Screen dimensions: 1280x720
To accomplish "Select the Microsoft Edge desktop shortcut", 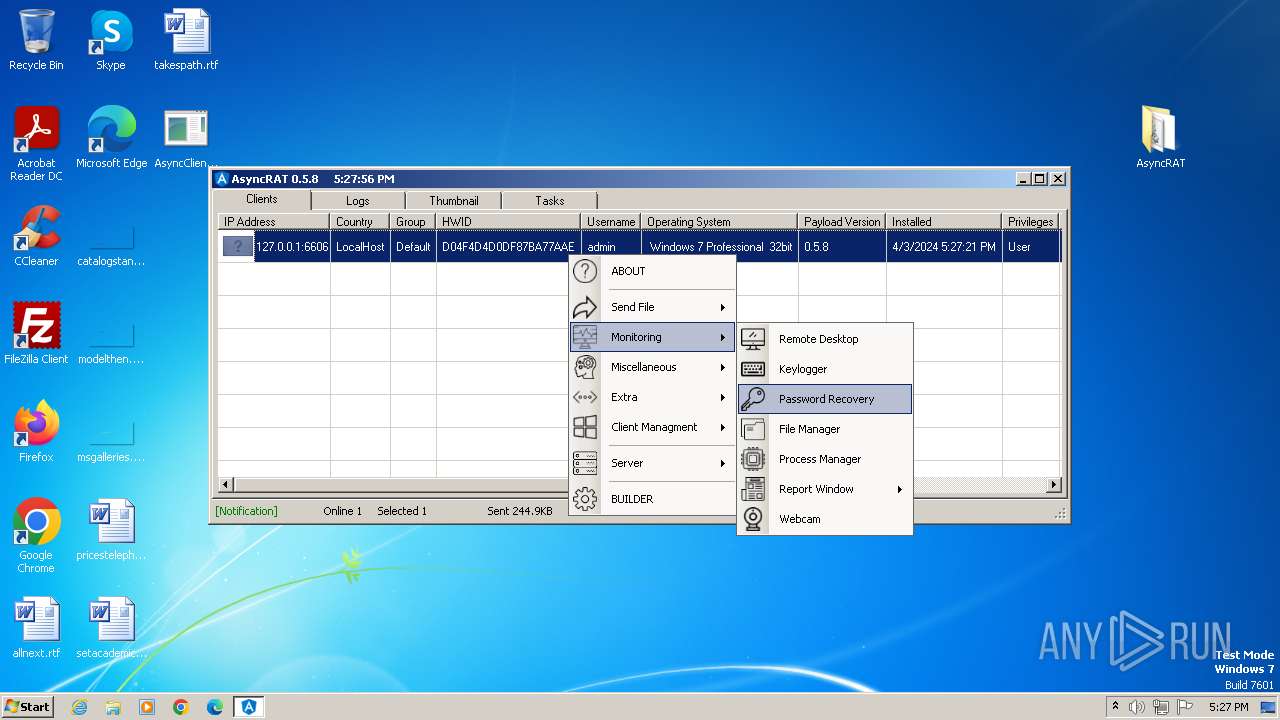I will pos(111,137).
